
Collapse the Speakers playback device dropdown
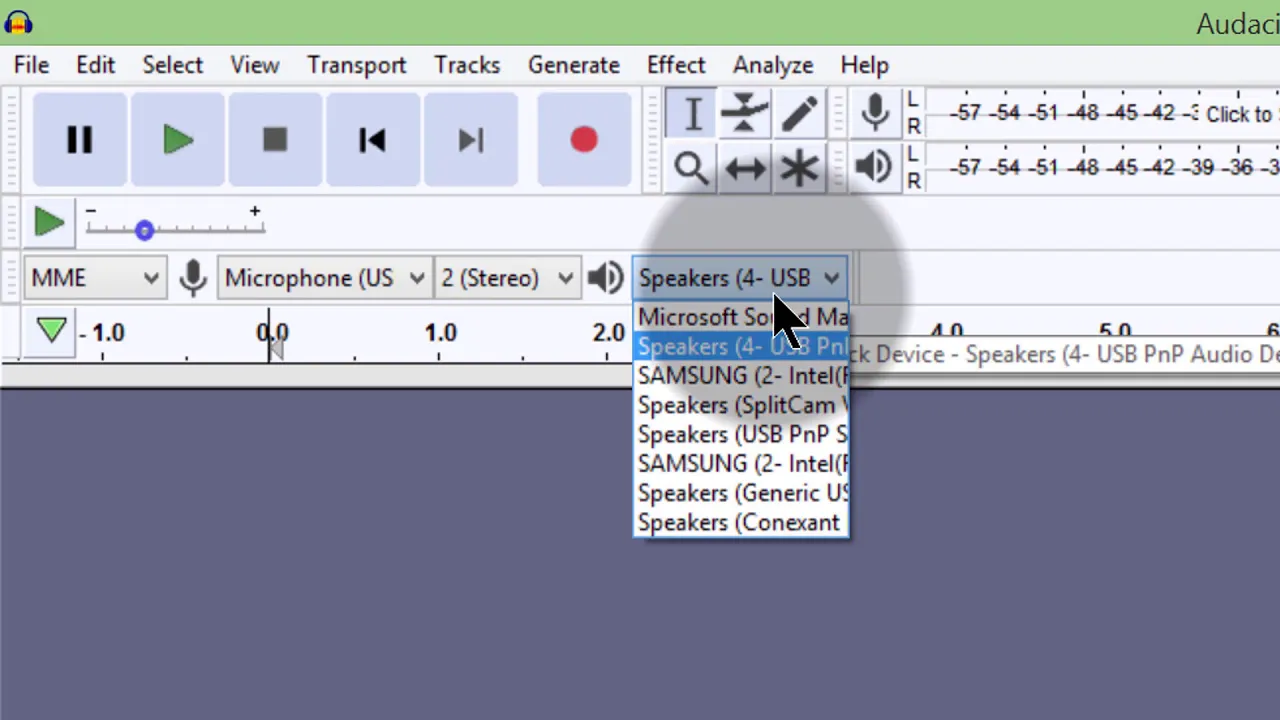(740, 278)
